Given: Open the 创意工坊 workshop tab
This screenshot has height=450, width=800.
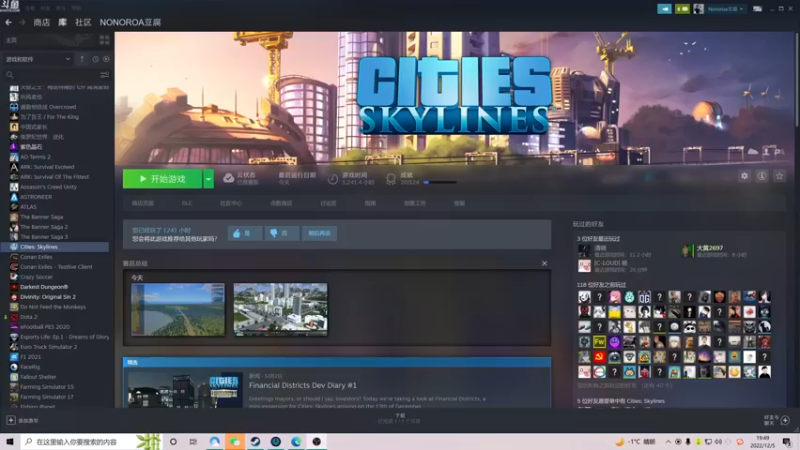Looking at the screenshot, I should (415, 203).
